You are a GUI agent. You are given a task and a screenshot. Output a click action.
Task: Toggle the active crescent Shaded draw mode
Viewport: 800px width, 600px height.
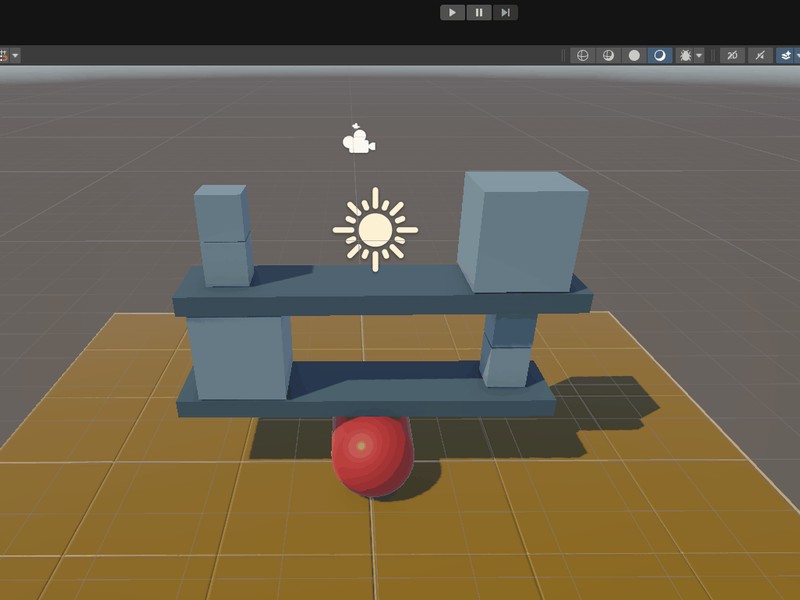point(660,55)
